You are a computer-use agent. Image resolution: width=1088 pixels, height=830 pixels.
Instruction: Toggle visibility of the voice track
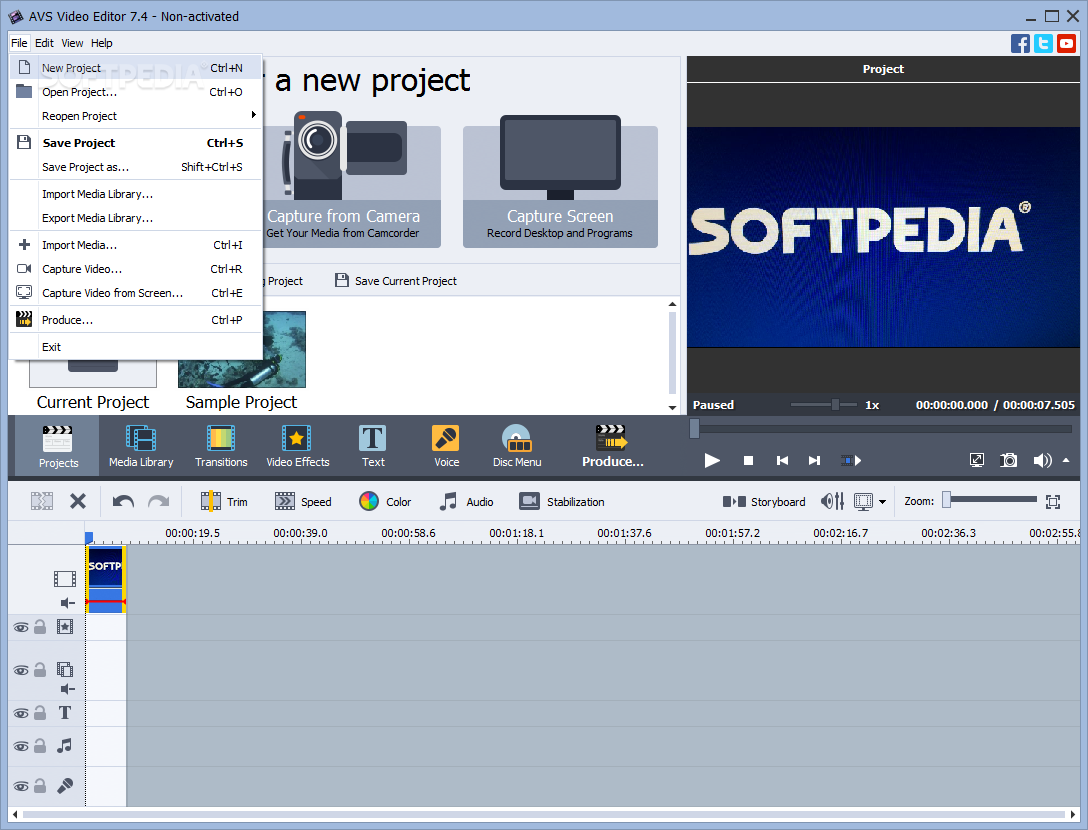click(21, 786)
